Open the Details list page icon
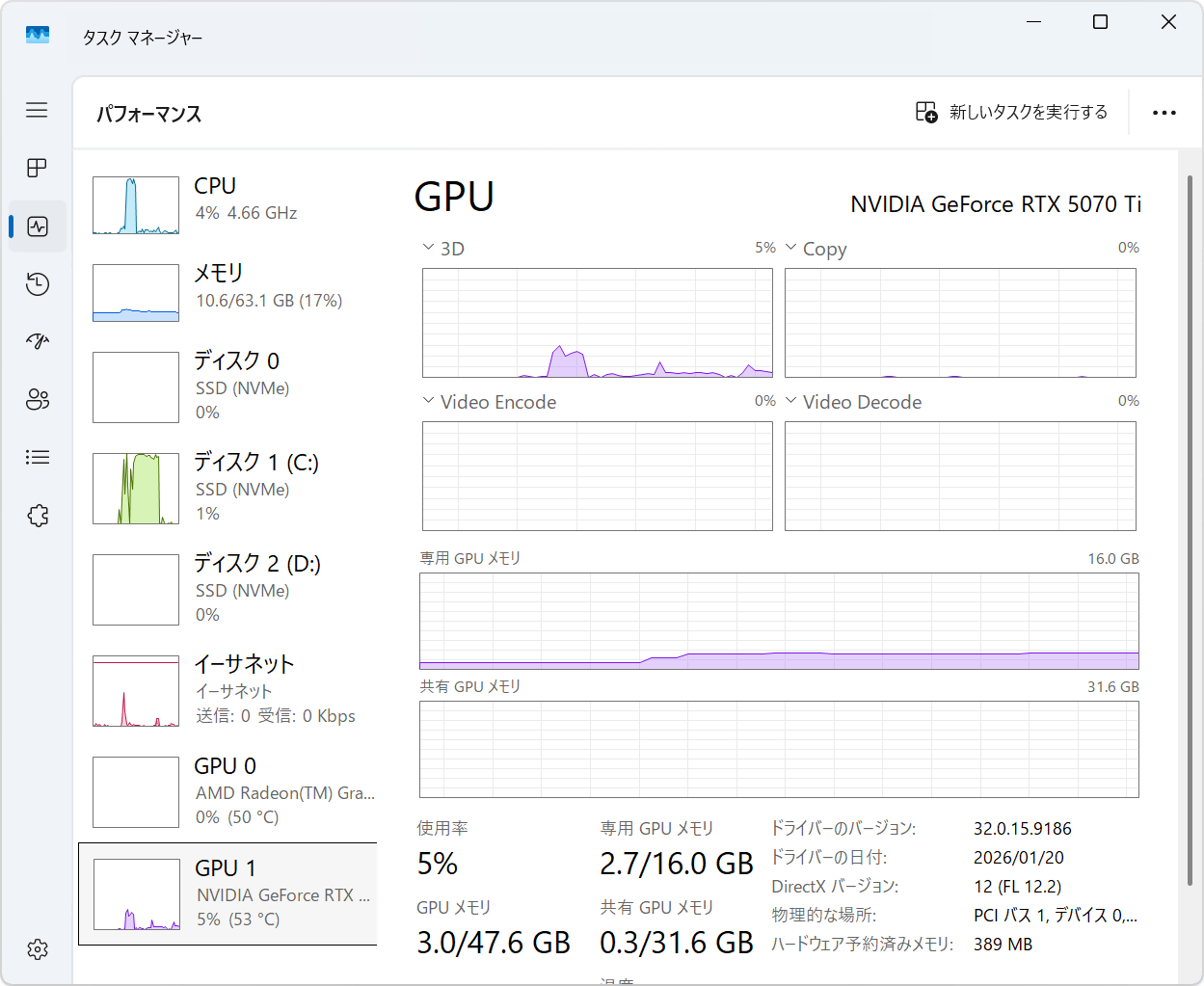The width and height of the screenshot is (1204, 986). tap(38, 458)
